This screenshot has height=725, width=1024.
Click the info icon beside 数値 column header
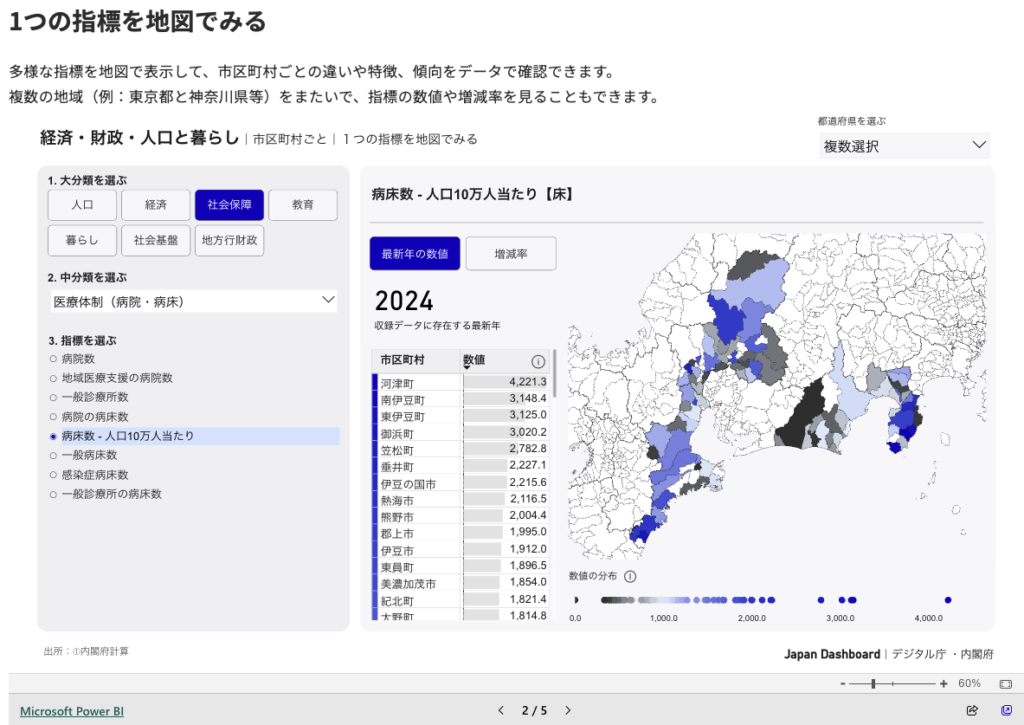tap(538, 361)
